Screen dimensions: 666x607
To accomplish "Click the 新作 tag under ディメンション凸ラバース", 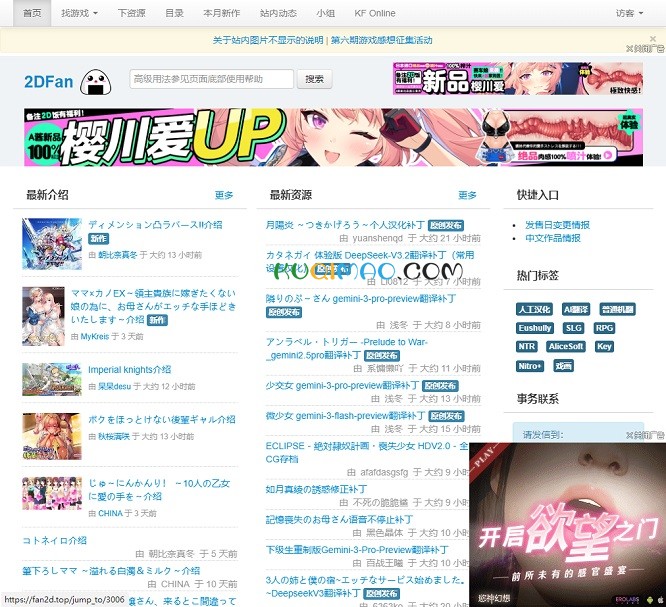I will click(x=99, y=239).
